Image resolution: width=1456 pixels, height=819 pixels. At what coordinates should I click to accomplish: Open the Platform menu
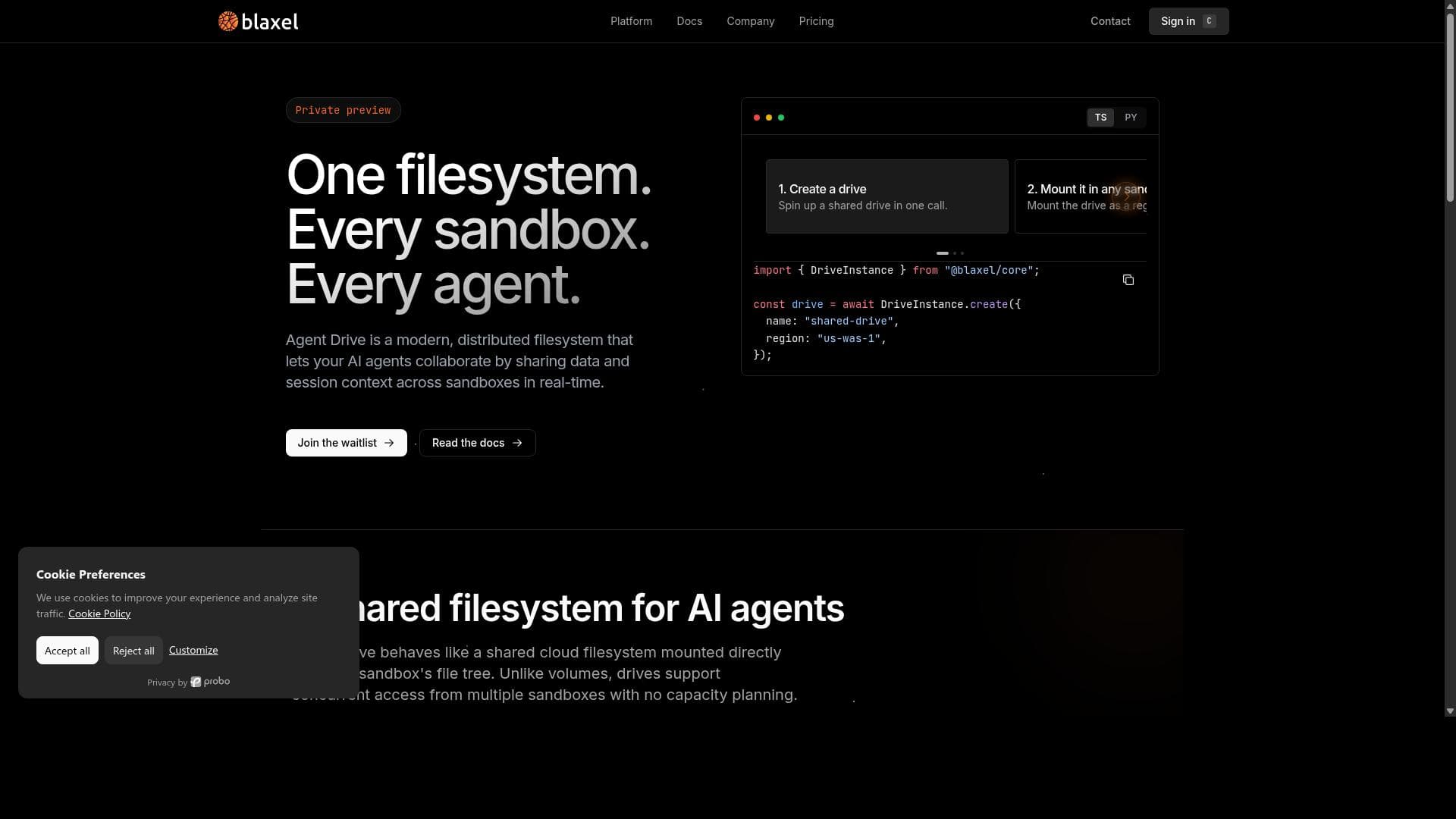tap(631, 21)
